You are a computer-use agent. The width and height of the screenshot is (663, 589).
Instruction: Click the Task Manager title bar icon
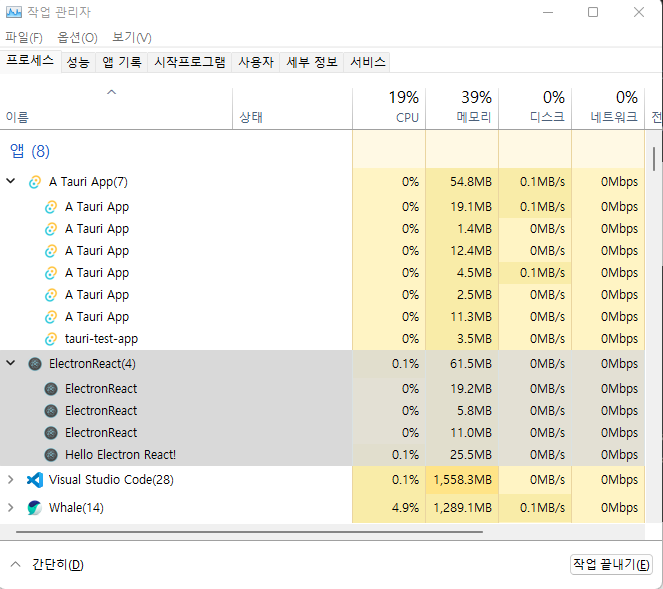(x=14, y=12)
